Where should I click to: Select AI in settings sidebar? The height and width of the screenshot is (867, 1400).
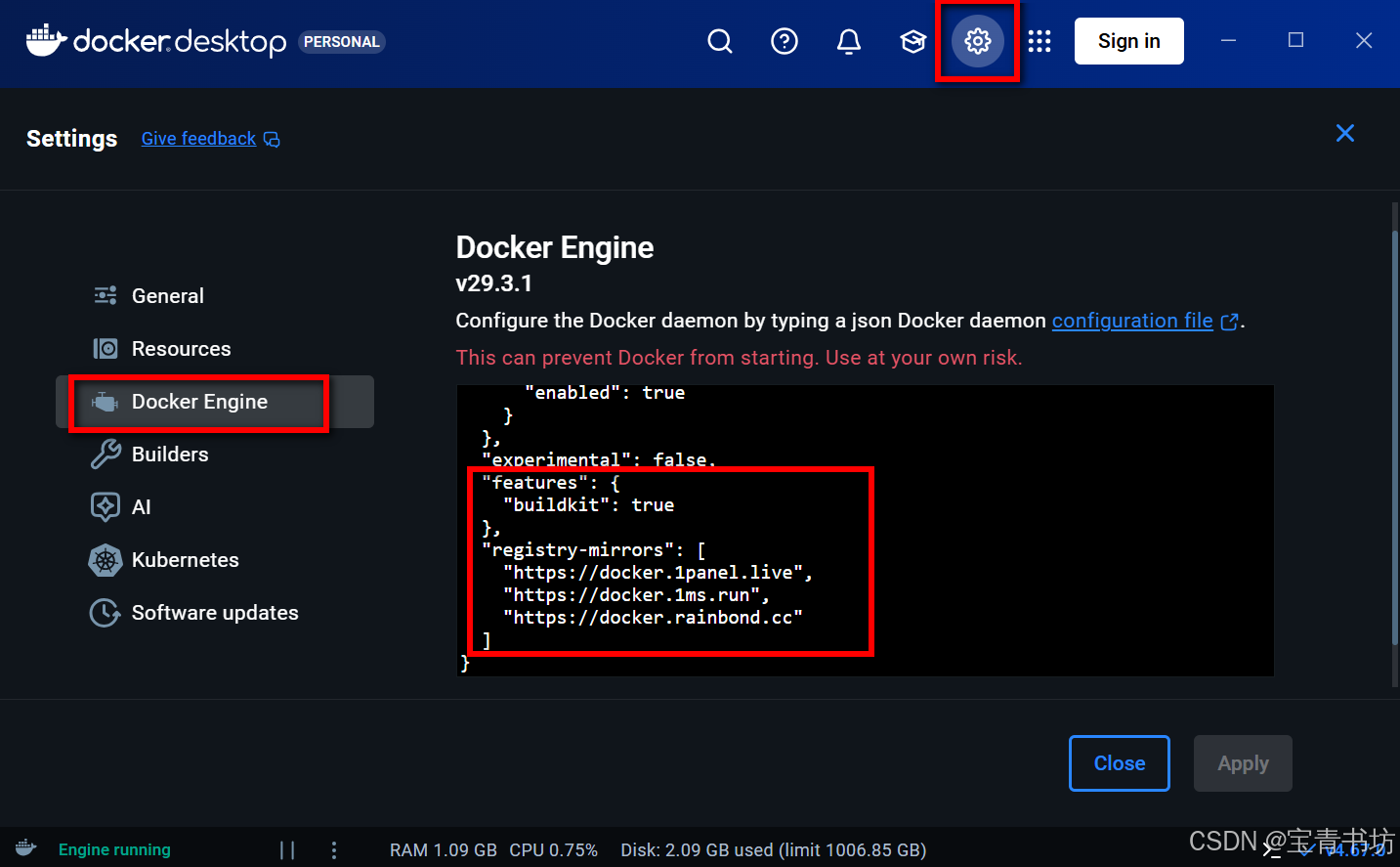point(215,507)
